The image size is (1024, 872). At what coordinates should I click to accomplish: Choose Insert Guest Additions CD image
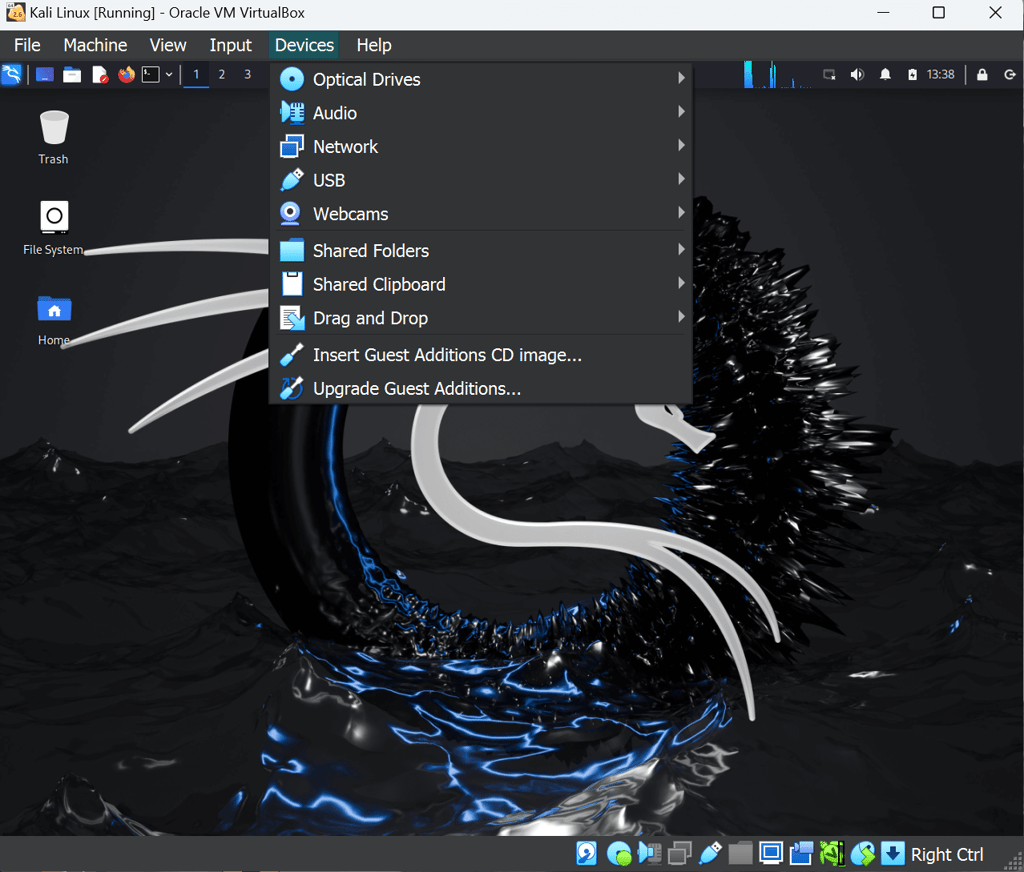[x=481, y=355]
